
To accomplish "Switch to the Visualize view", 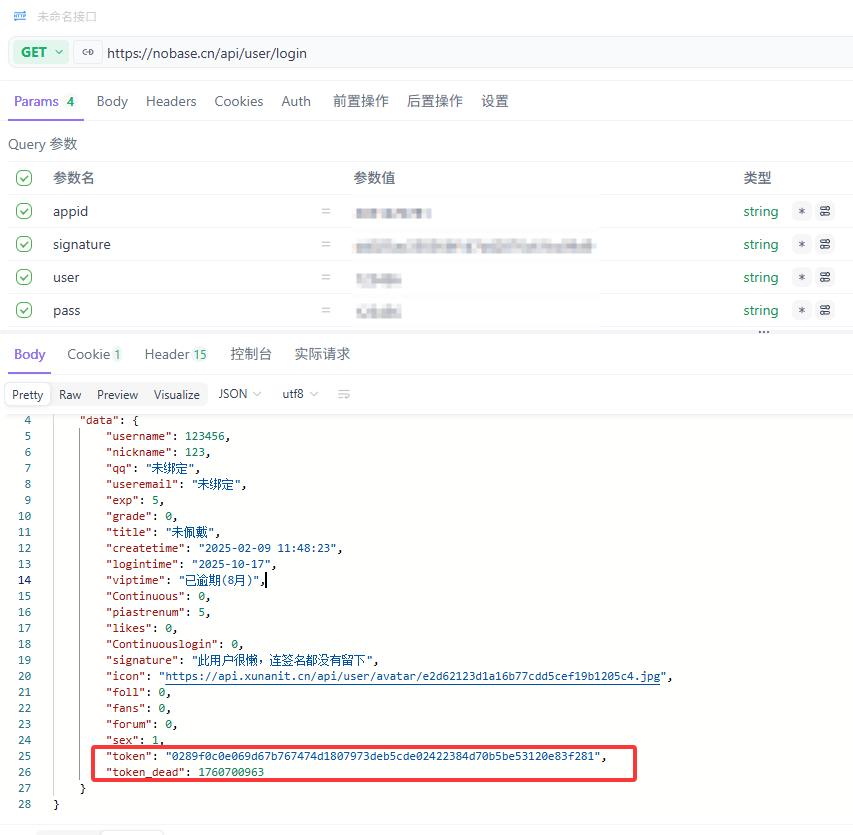I will pos(177,395).
